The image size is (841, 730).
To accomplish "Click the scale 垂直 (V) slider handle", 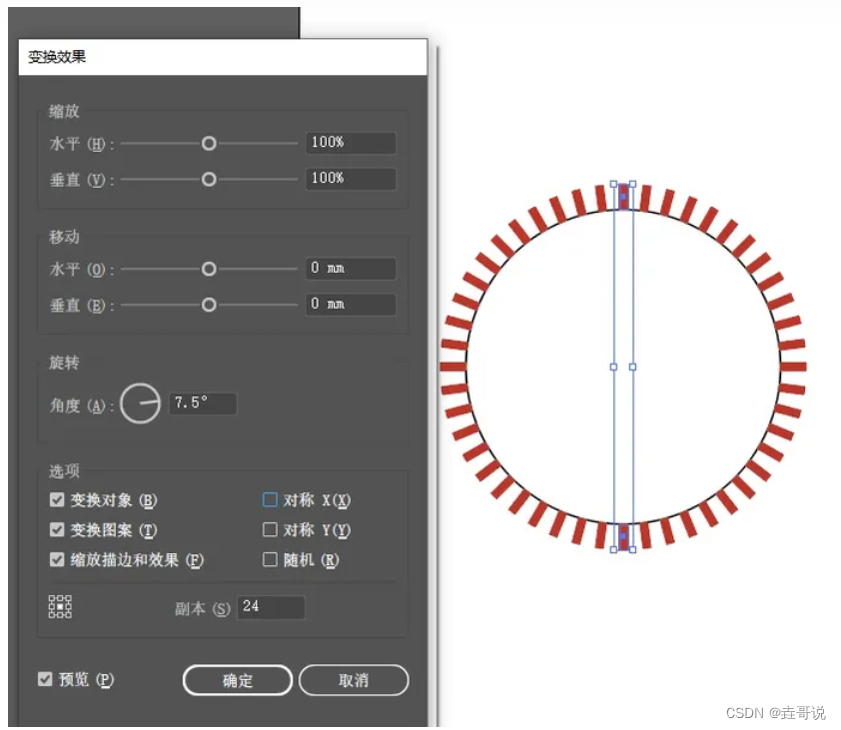I will point(209,179).
